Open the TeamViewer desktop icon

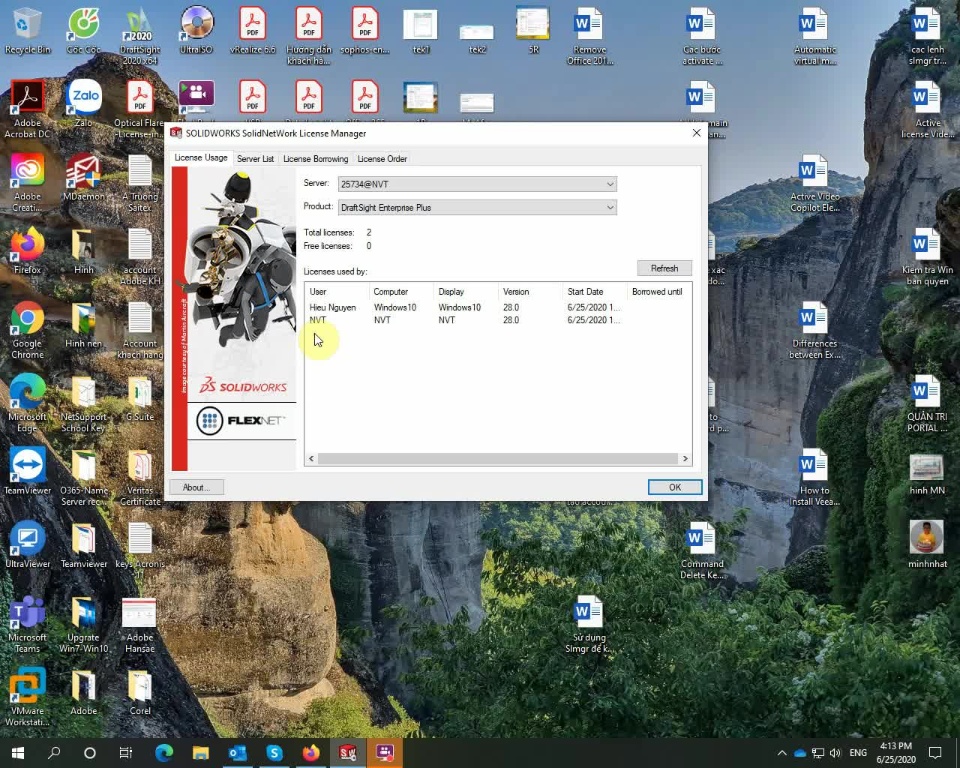[28, 472]
